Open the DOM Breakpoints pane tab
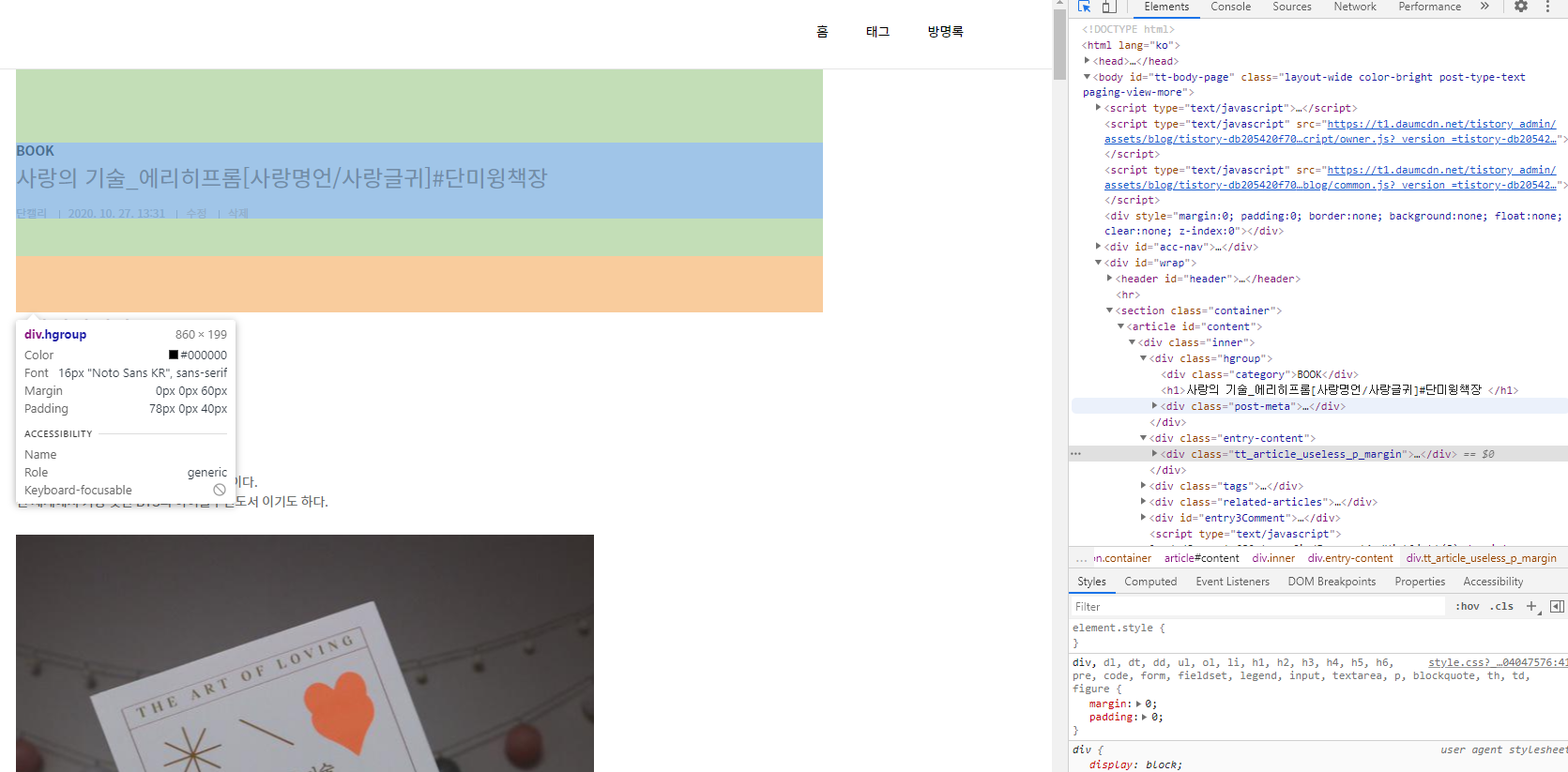 [1332, 582]
